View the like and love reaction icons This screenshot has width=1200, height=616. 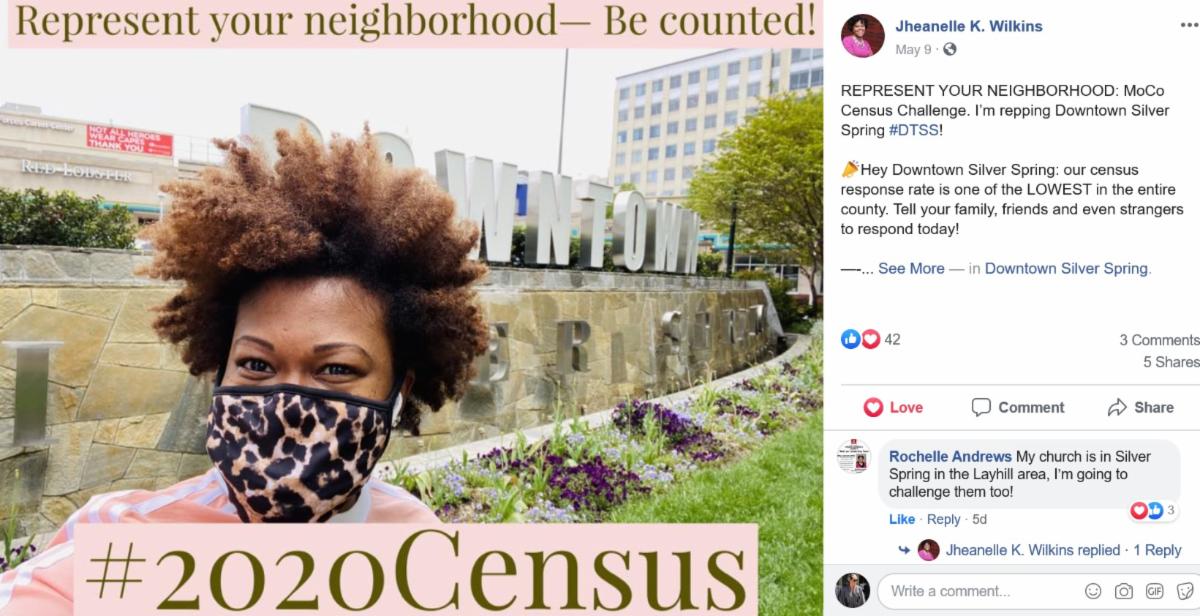(x=860, y=339)
